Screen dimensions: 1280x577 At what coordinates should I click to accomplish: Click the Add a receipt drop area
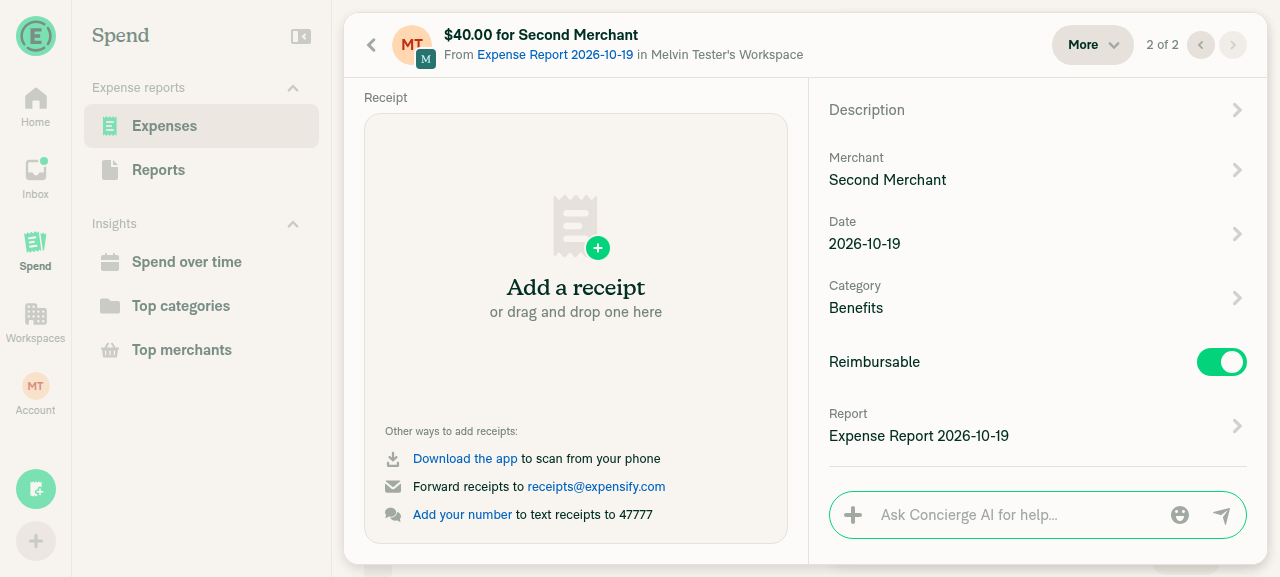576,328
